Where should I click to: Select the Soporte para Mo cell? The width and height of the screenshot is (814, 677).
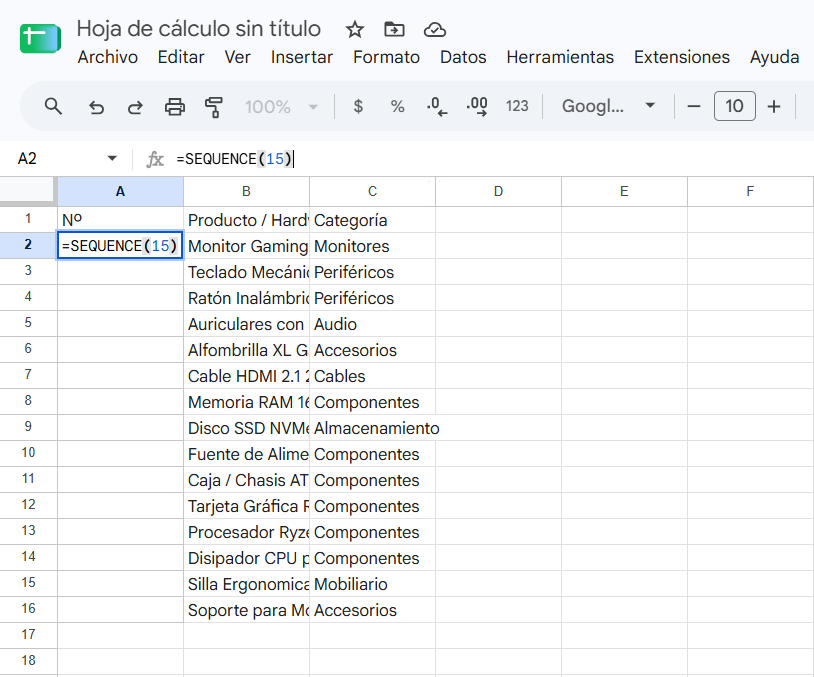click(x=247, y=610)
